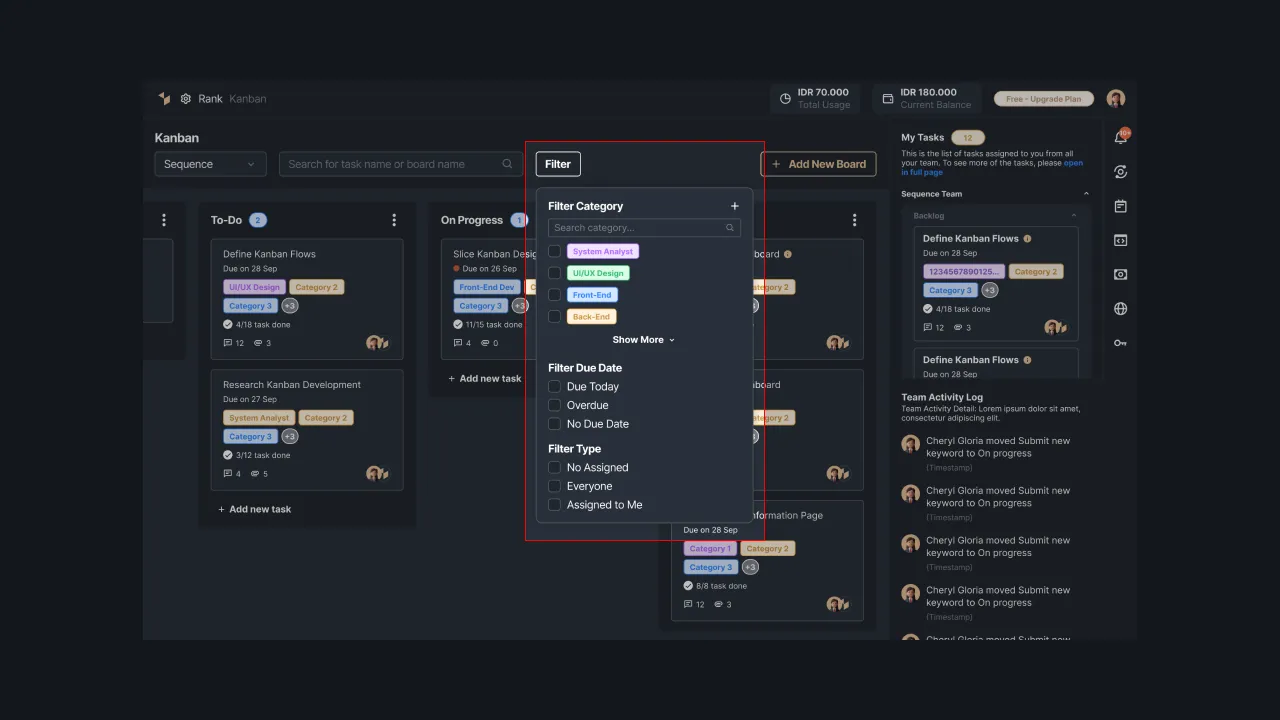
Task: Open the code window sidebar icon
Action: [1121, 240]
